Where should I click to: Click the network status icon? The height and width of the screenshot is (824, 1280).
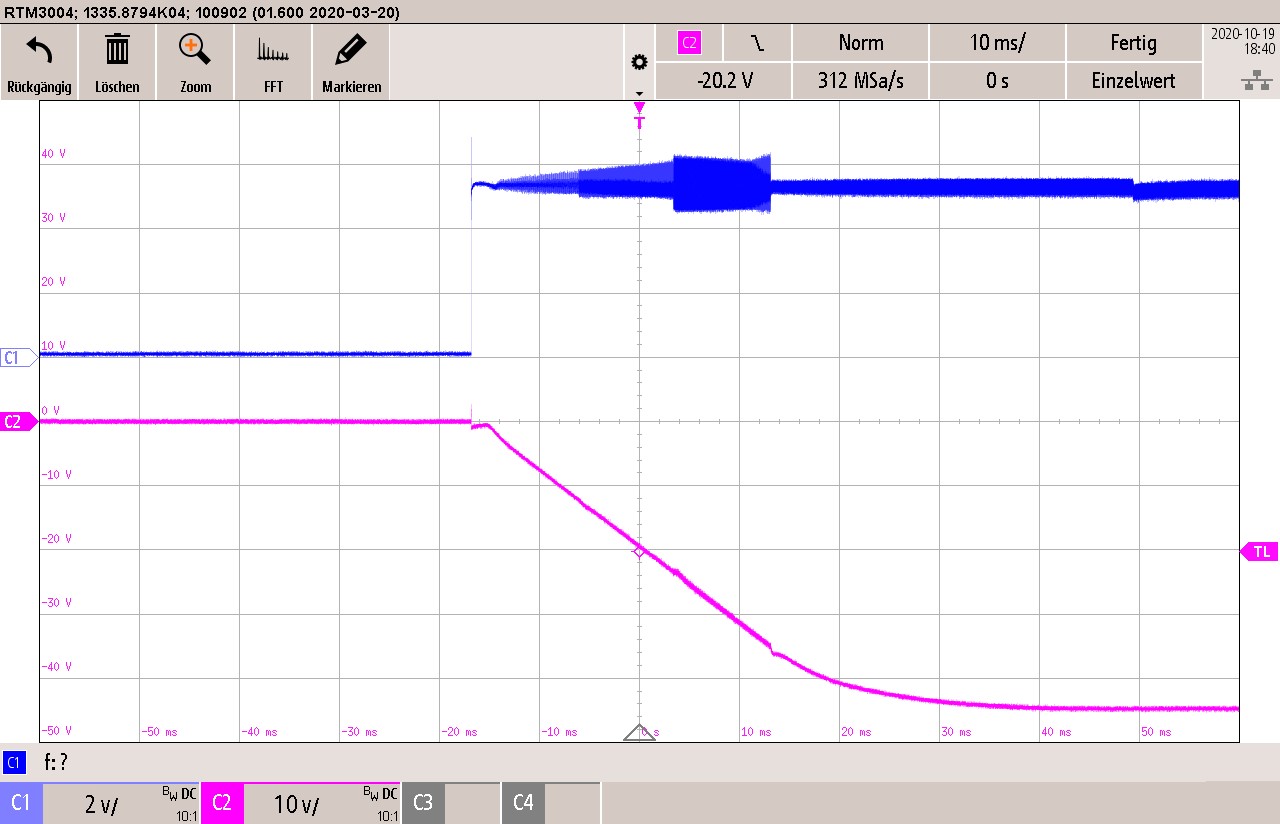tap(1256, 83)
